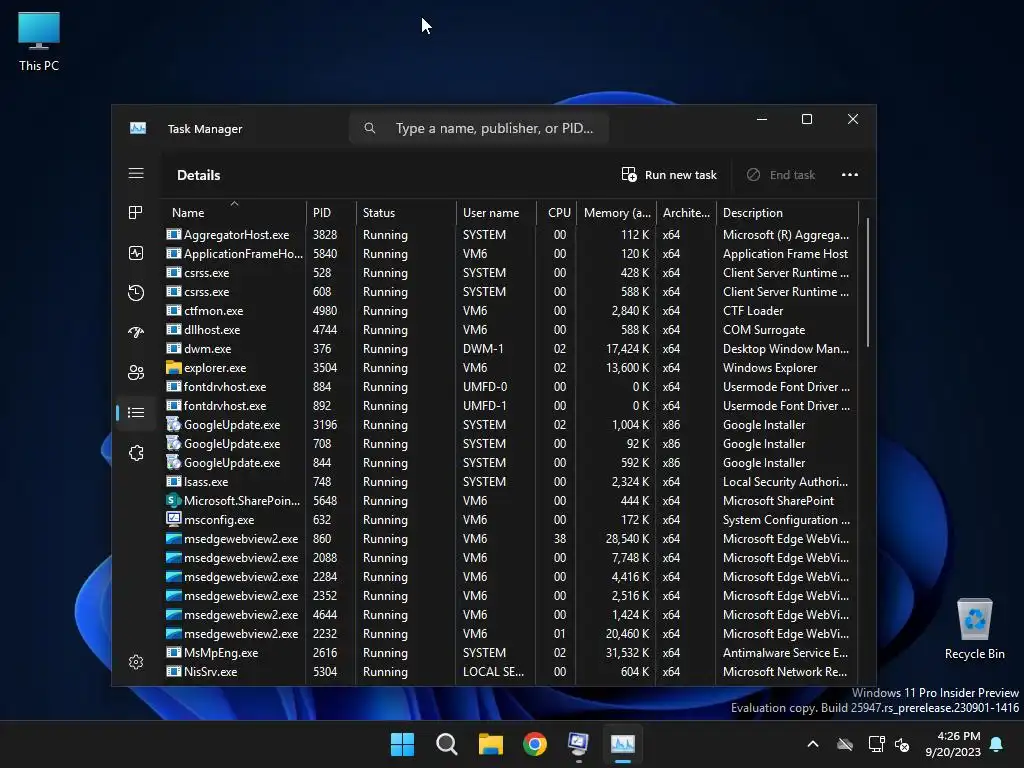Click the End task button
The image size is (1024, 768).
[x=781, y=174]
